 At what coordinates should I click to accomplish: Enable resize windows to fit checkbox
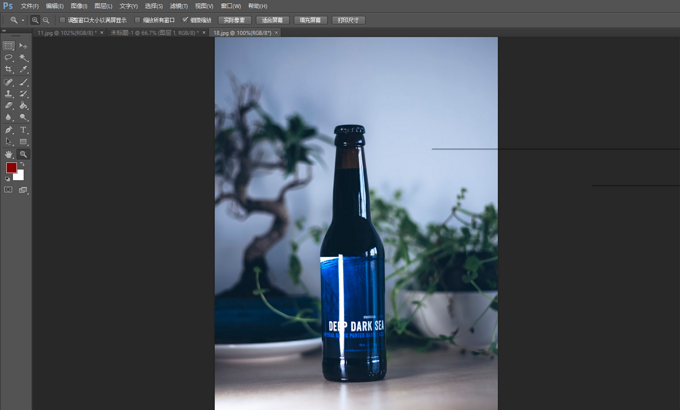pyautogui.click(x=62, y=20)
